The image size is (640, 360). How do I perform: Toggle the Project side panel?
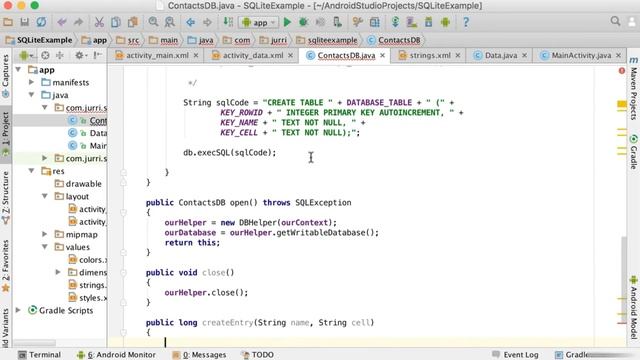[x=6, y=135]
